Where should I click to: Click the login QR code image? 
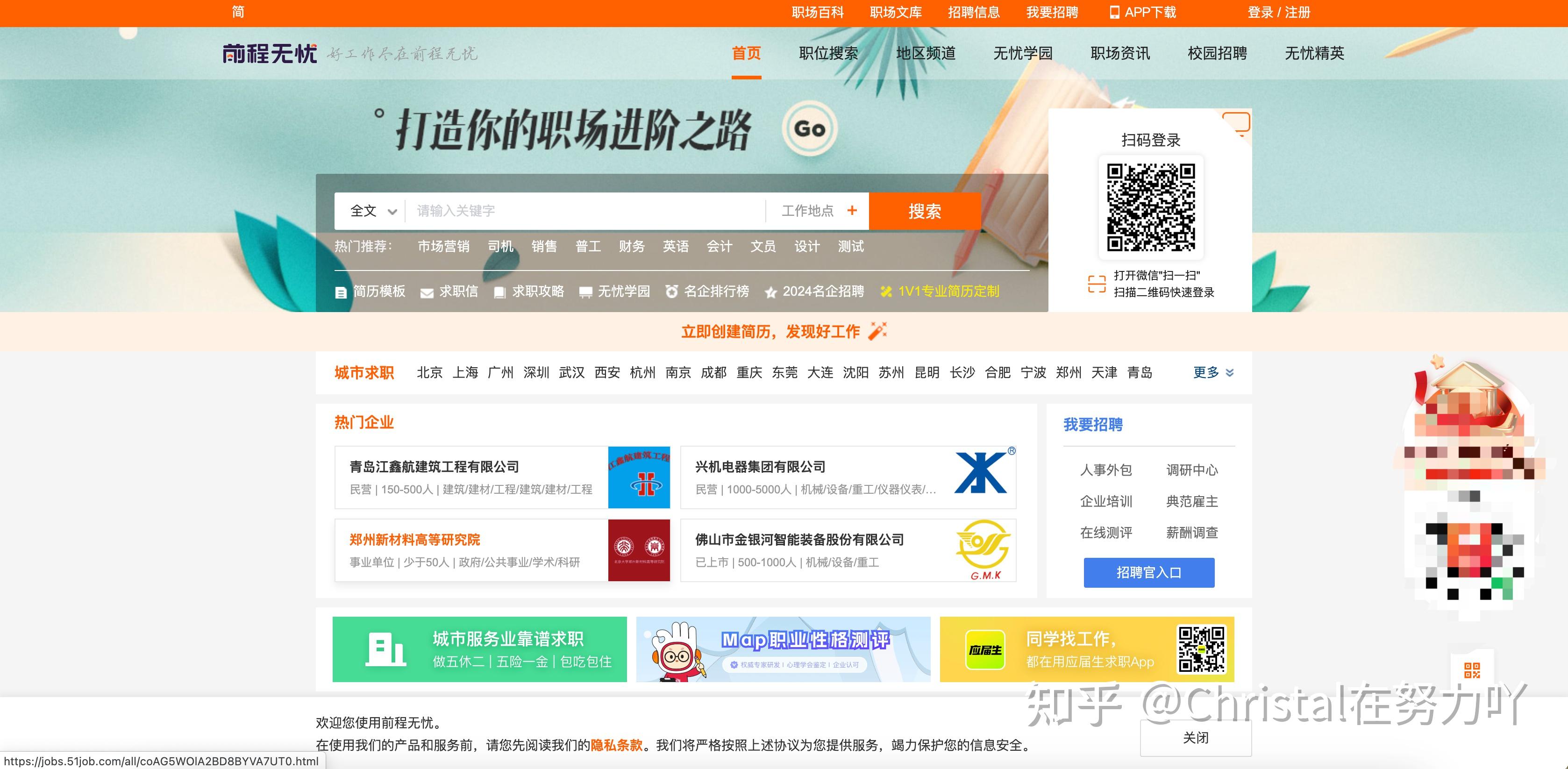(x=1150, y=207)
